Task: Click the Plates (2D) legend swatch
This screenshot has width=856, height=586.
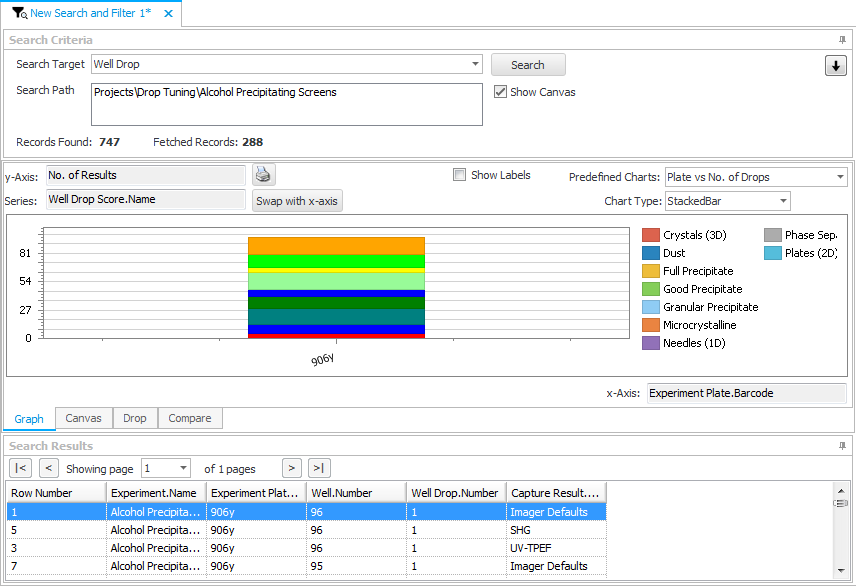Action: click(x=772, y=253)
